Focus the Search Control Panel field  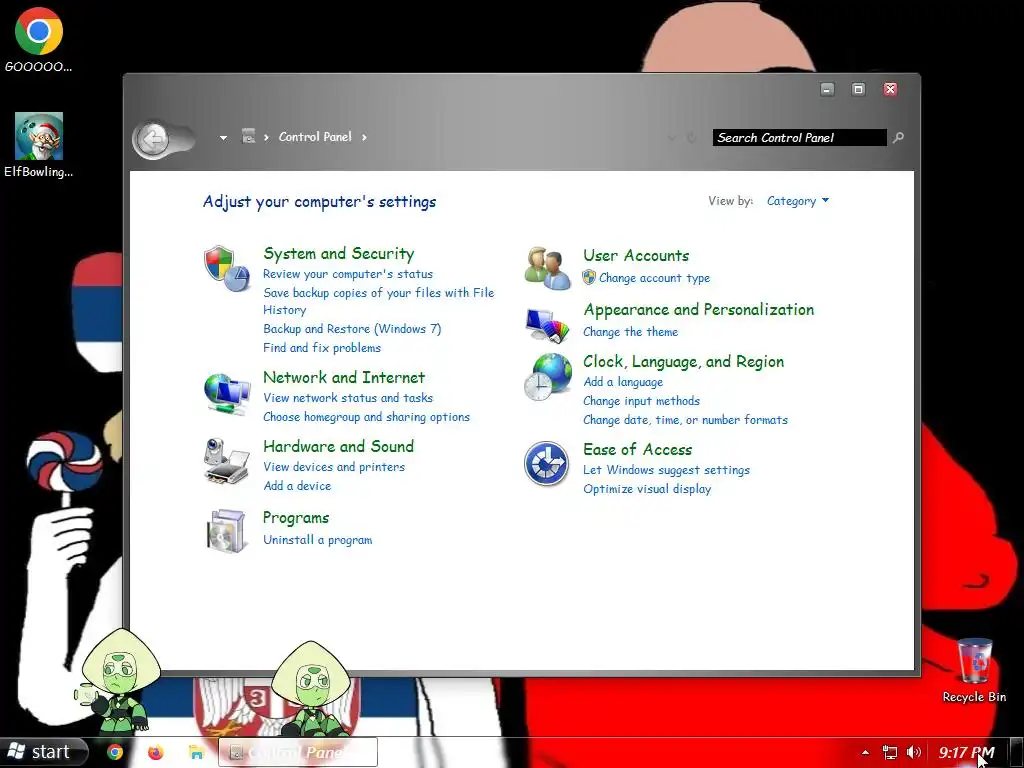799,137
